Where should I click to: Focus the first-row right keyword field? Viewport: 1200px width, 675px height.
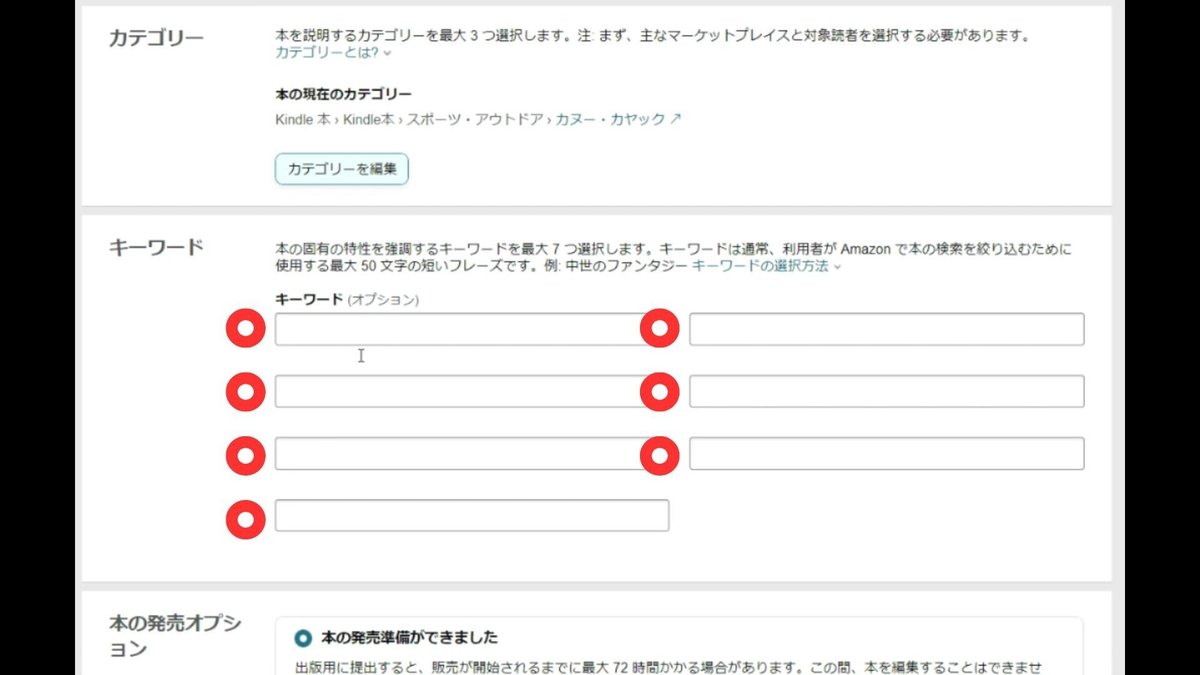coord(886,329)
